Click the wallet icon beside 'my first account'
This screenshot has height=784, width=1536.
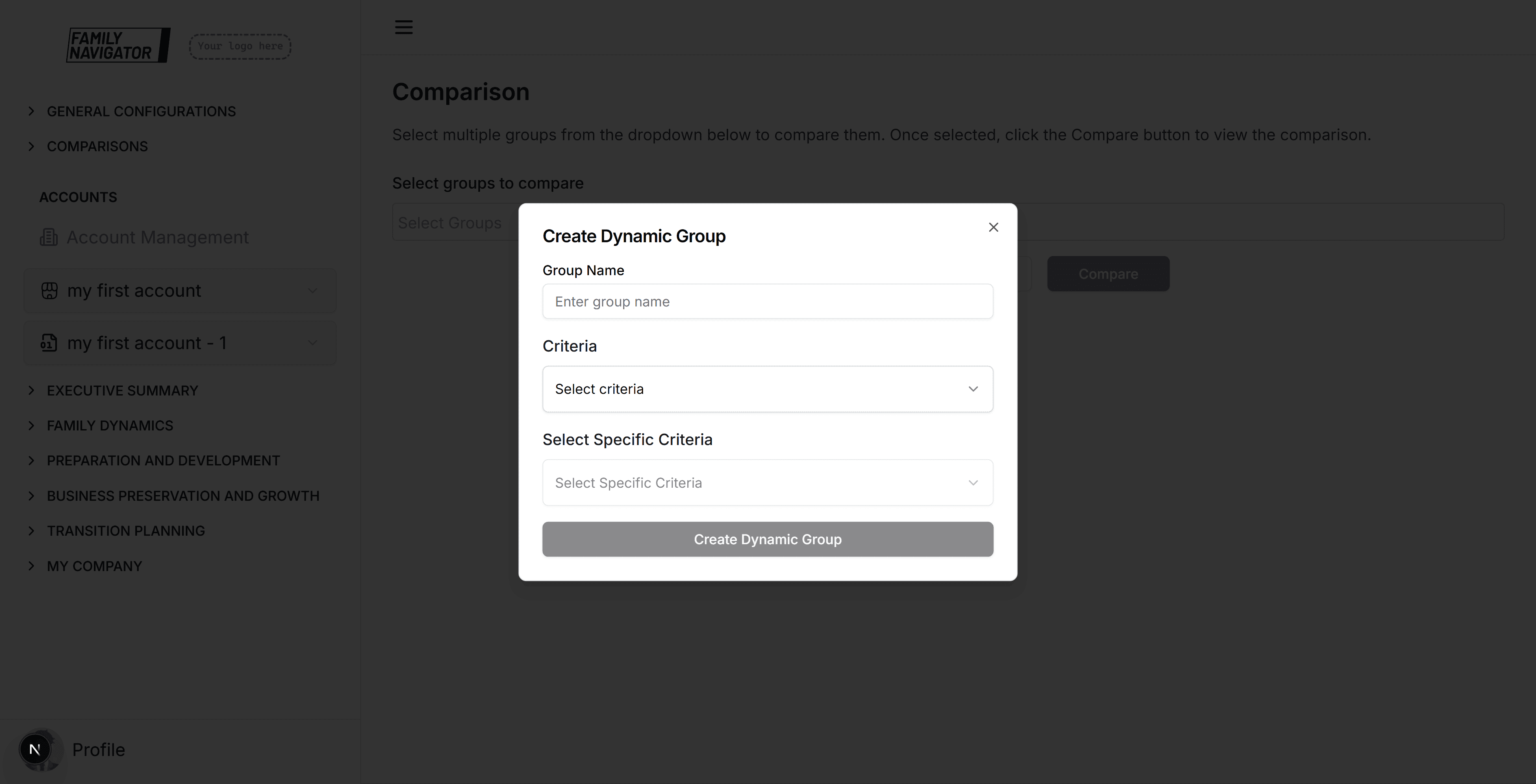pos(50,290)
